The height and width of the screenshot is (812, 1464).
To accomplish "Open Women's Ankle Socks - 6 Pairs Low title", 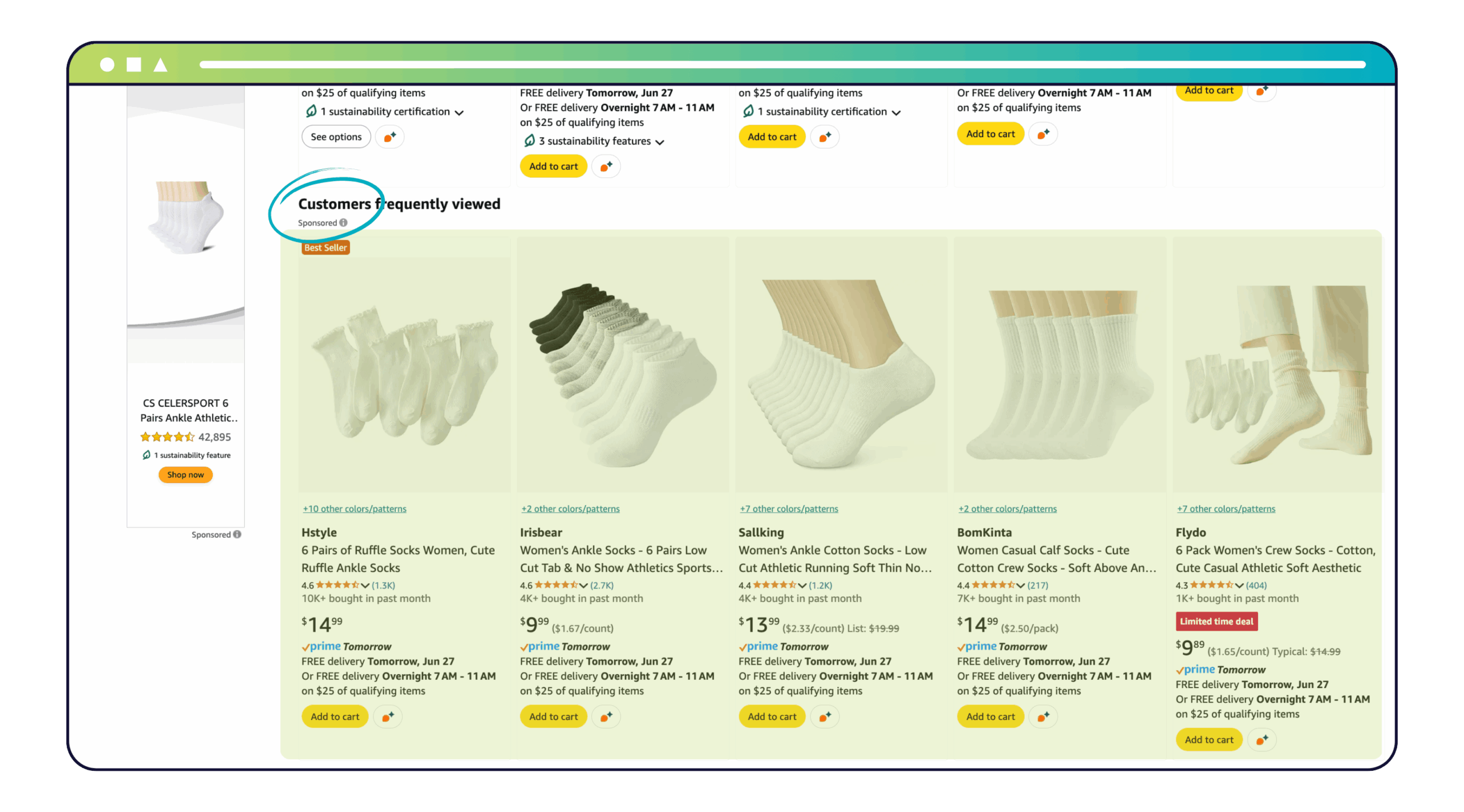I will (622, 559).
